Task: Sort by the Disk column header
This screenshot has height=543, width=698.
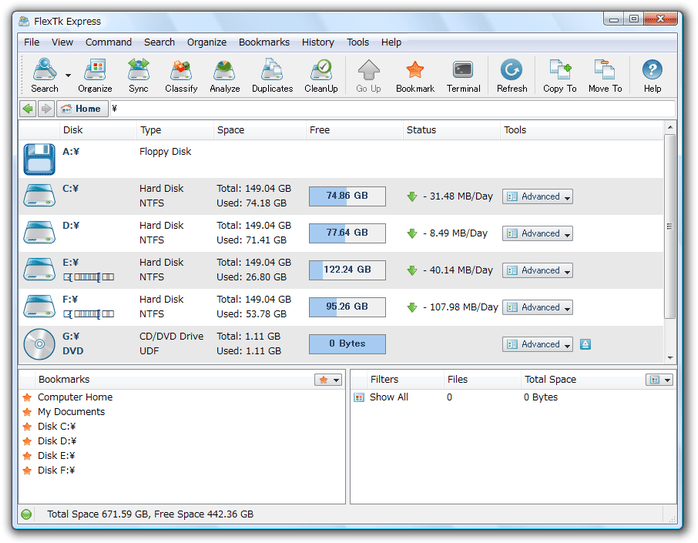Action: [x=97, y=130]
